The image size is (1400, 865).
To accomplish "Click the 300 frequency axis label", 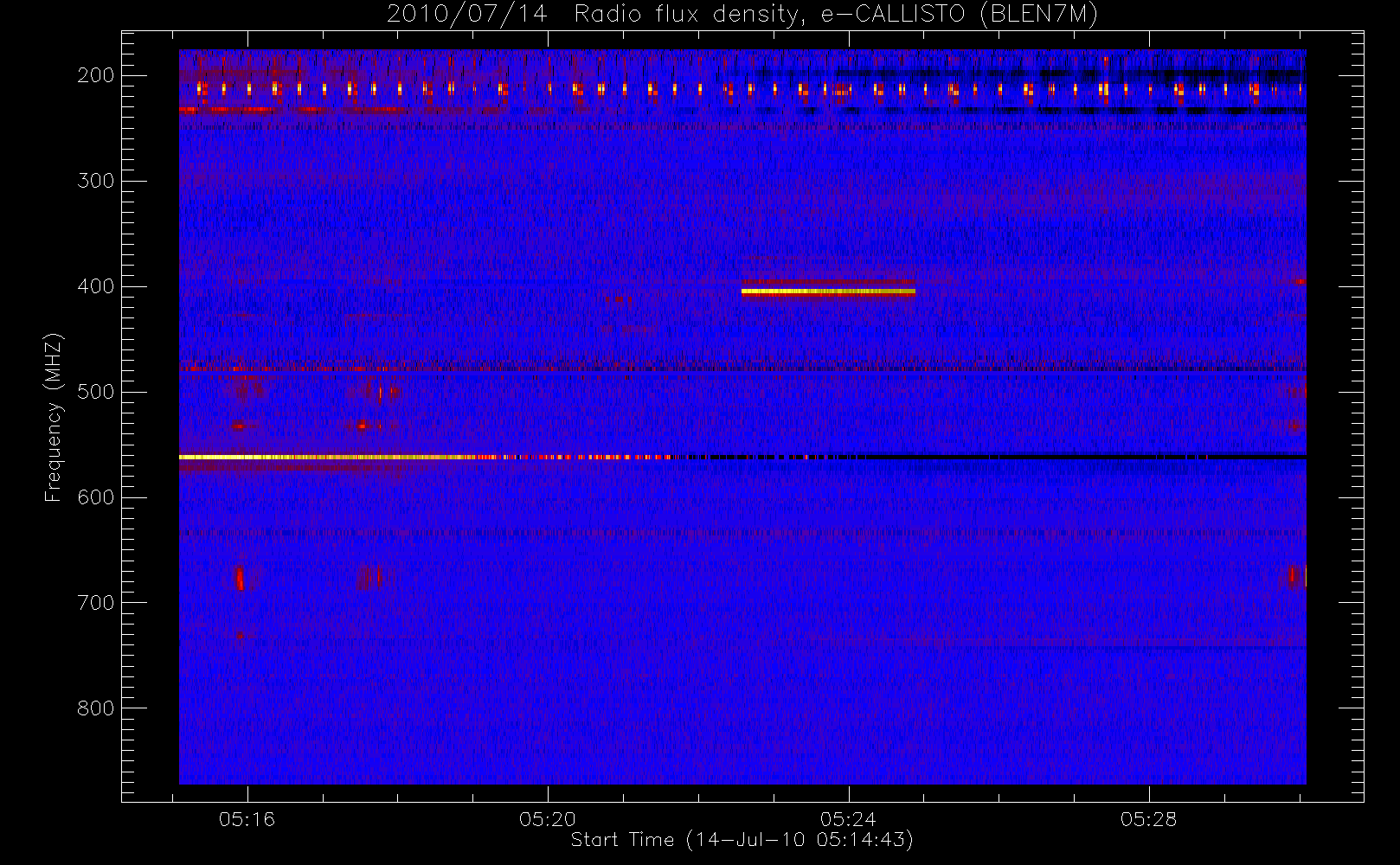I will click(96, 181).
